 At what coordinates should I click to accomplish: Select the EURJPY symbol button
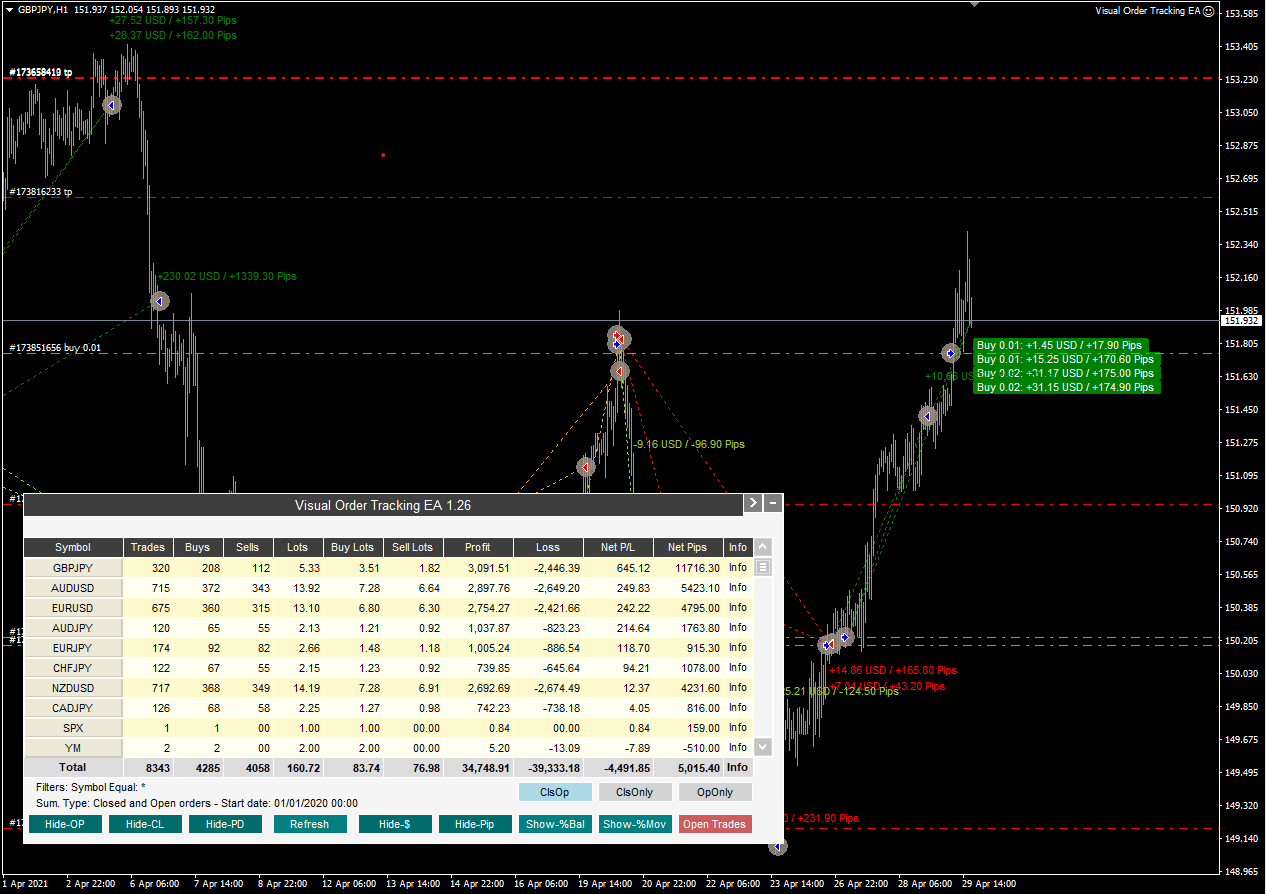73,647
